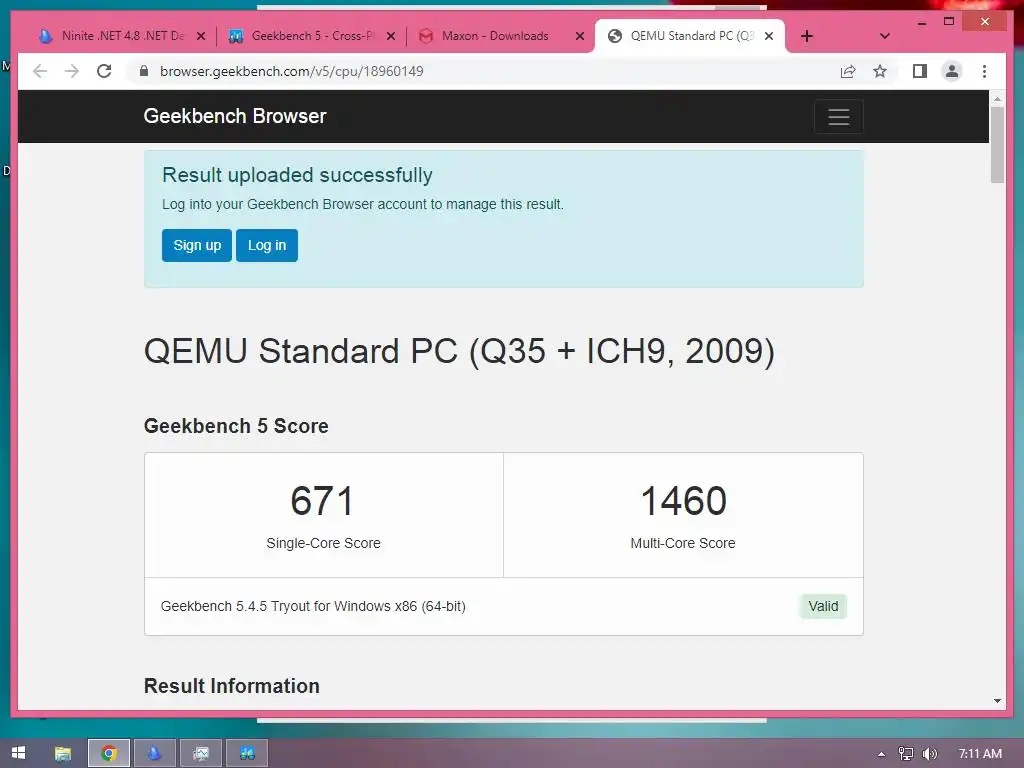The width and height of the screenshot is (1024, 768).
Task: Open File Explorer from taskbar
Action: click(63, 754)
